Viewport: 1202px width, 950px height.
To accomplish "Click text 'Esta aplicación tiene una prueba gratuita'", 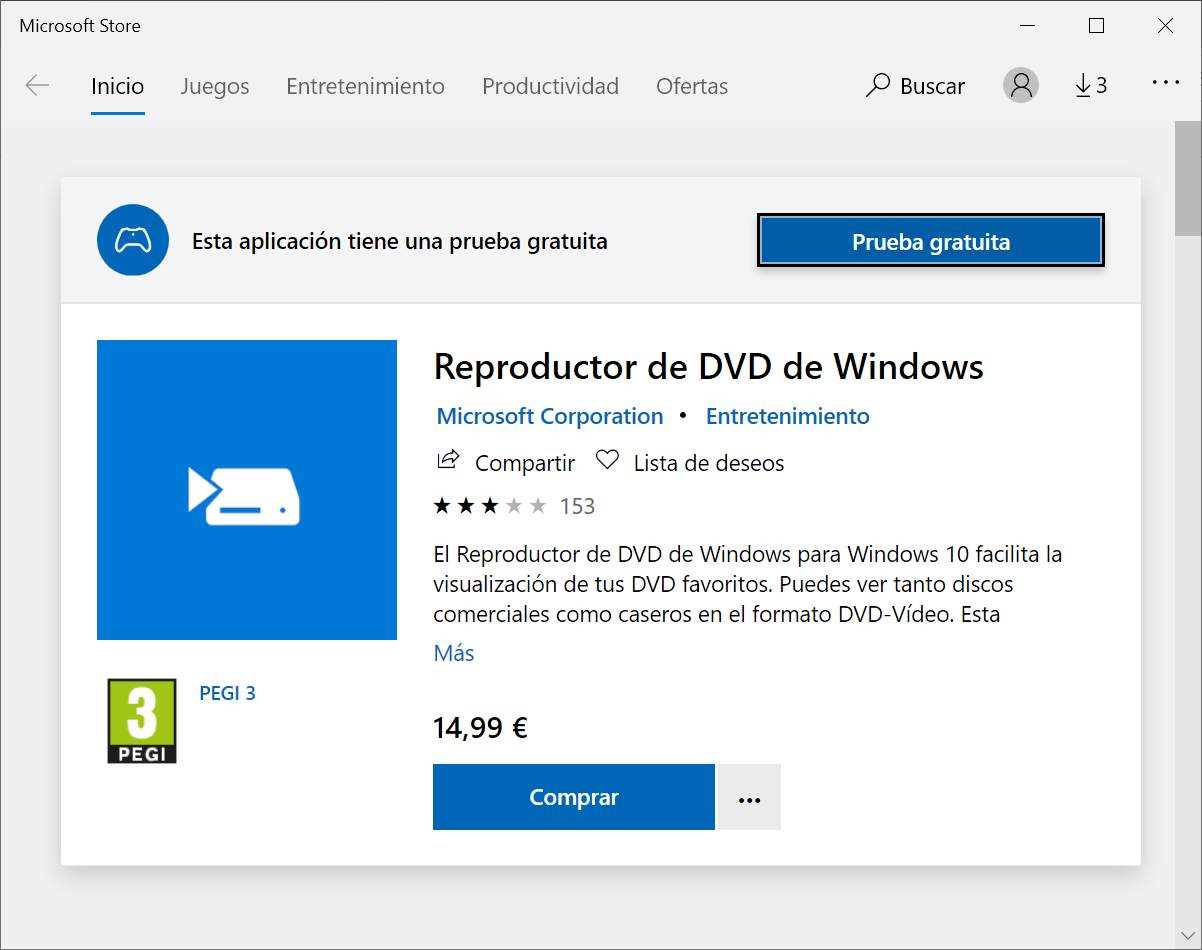I will tap(400, 241).
